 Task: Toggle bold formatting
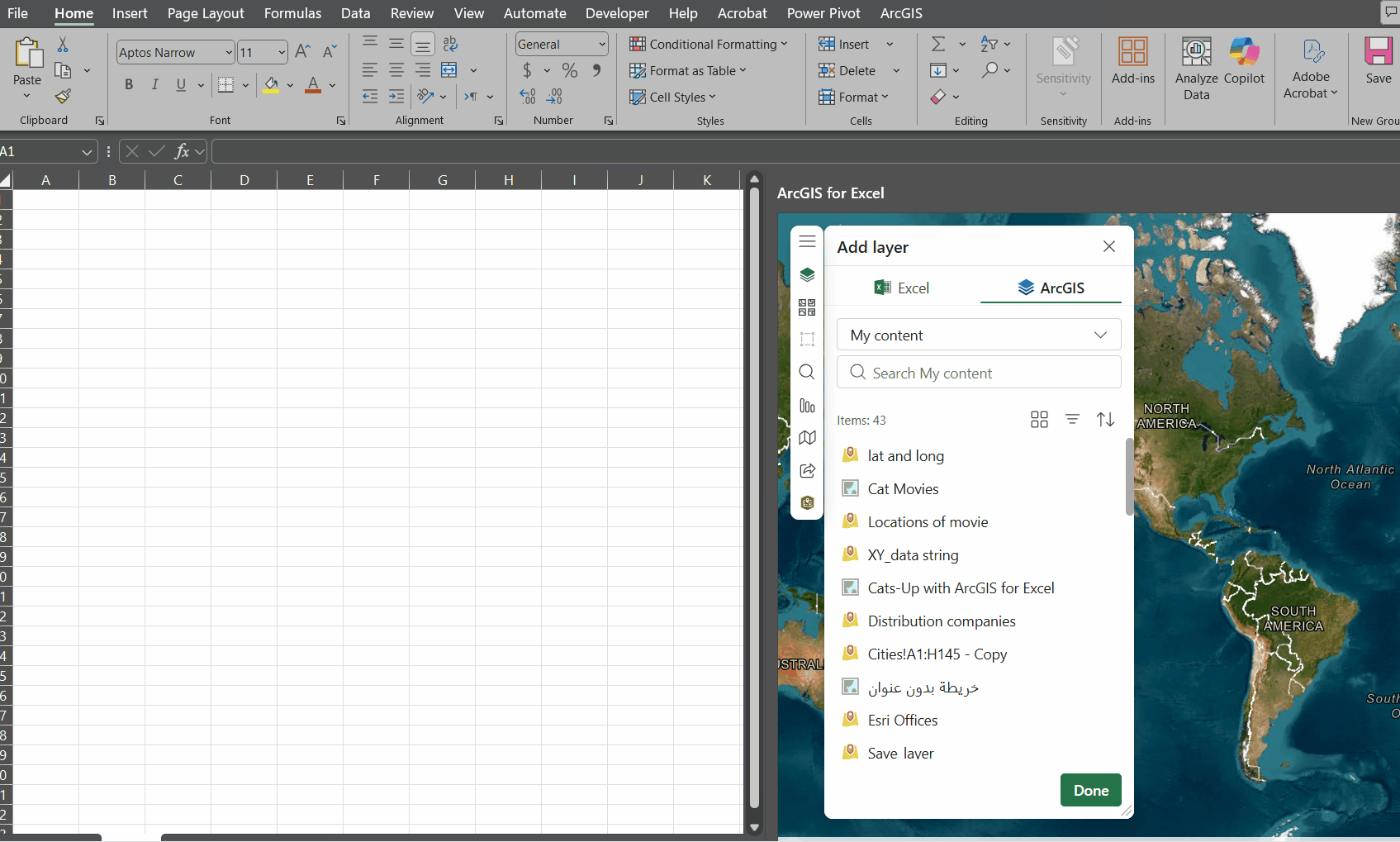[129, 84]
